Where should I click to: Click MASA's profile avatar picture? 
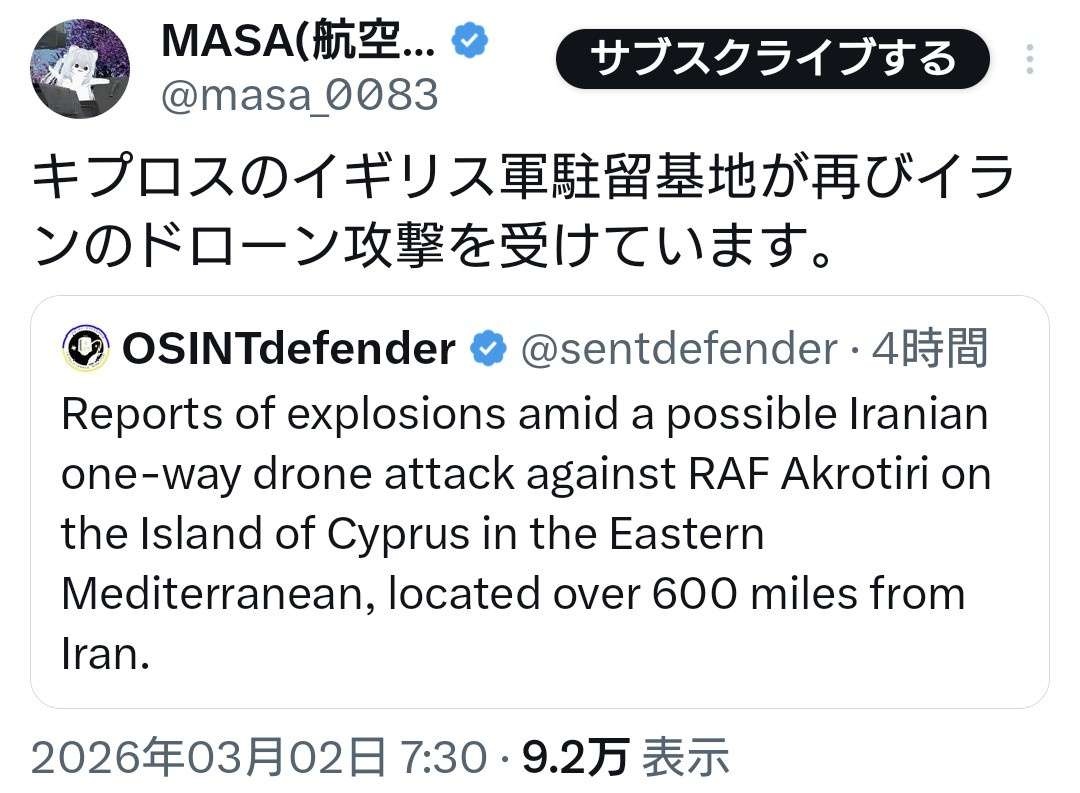[x=80, y=69]
